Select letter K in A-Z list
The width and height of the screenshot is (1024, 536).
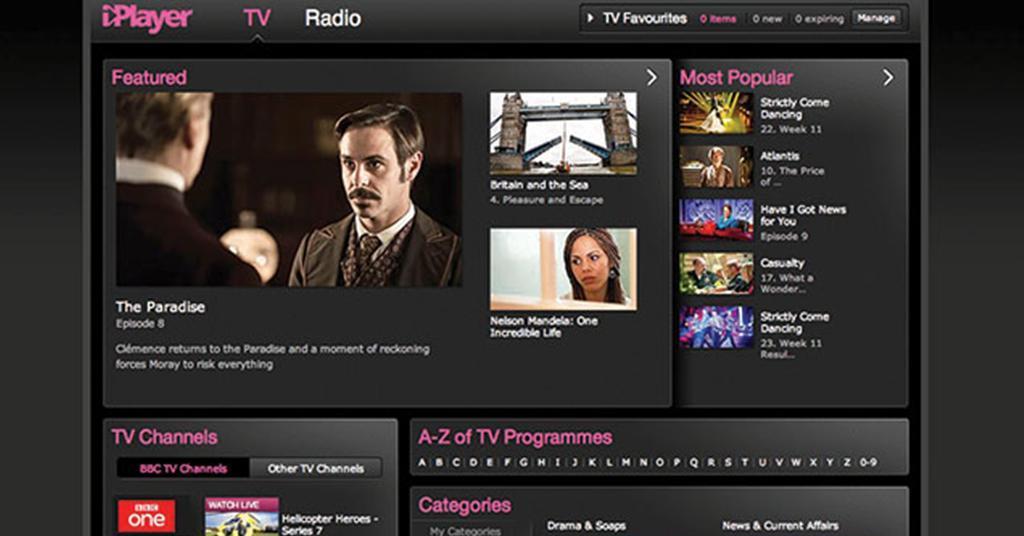coord(592,462)
